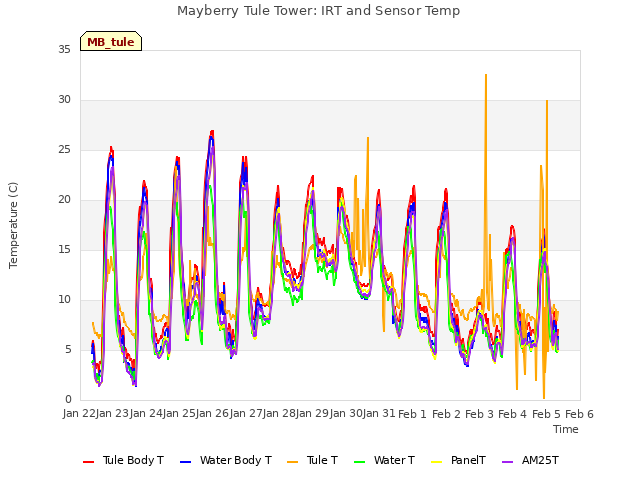
Task: Click the Jan 26 x-axis tick label
Action: pyautogui.click(x=212, y=414)
